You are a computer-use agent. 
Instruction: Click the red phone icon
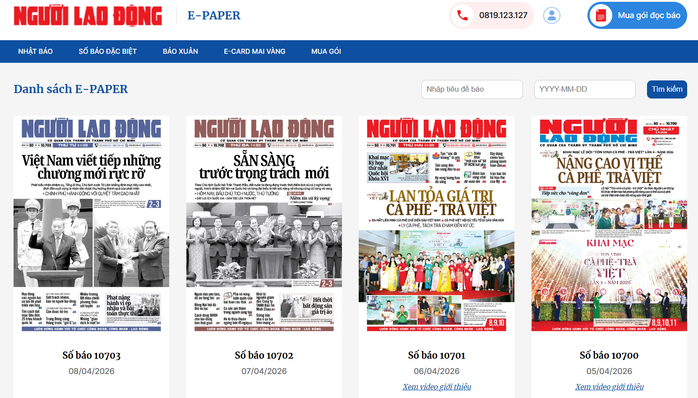(463, 16)
